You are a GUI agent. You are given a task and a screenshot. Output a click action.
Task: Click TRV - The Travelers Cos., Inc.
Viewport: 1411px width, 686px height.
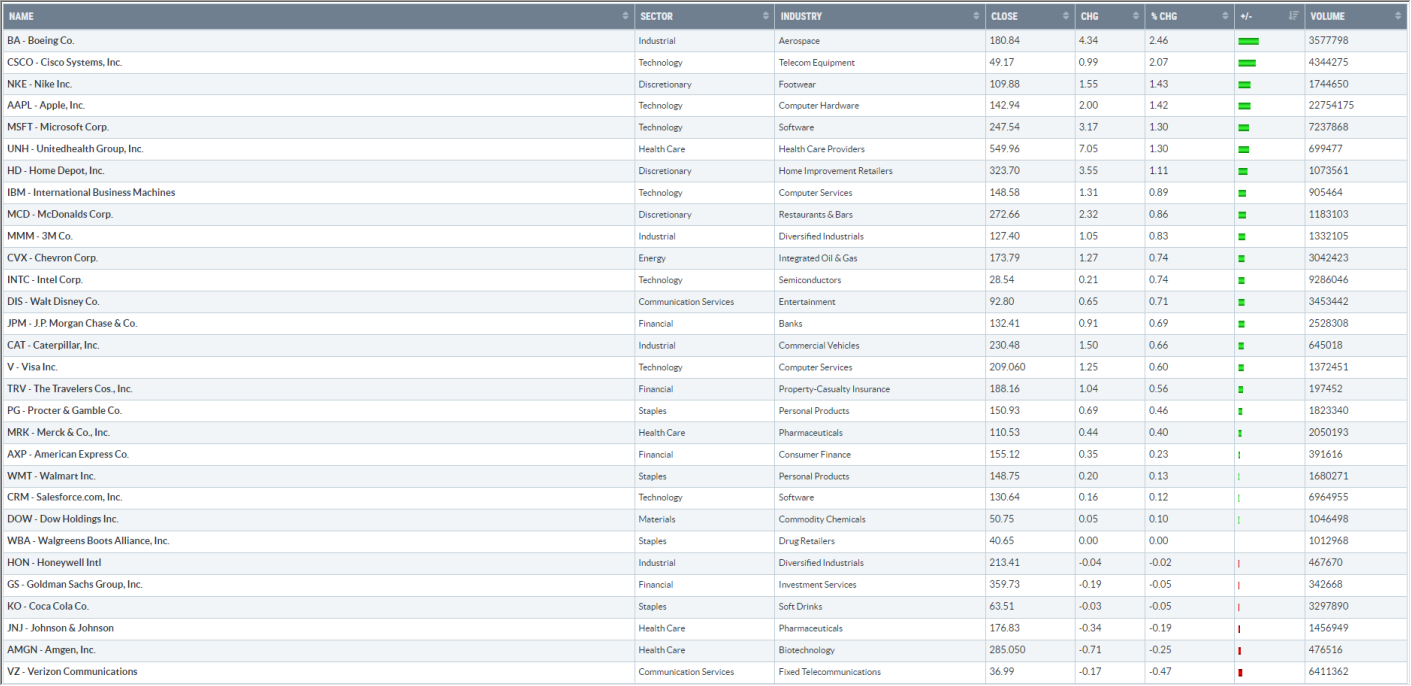tap(70, 389)
